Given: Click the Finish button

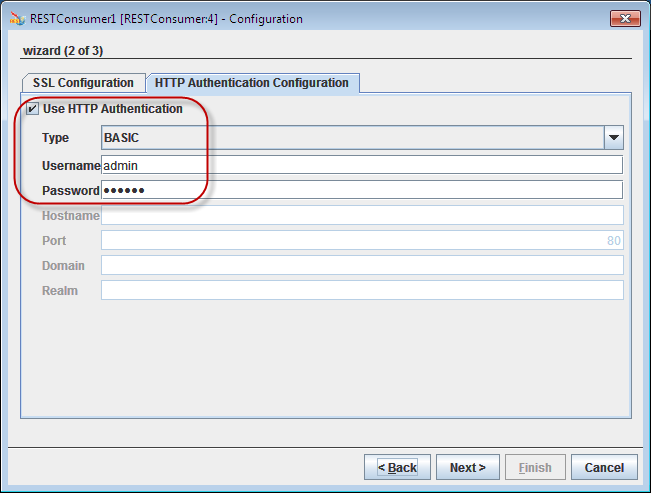Looking at the screenshot, I should (x=535, y=467).
